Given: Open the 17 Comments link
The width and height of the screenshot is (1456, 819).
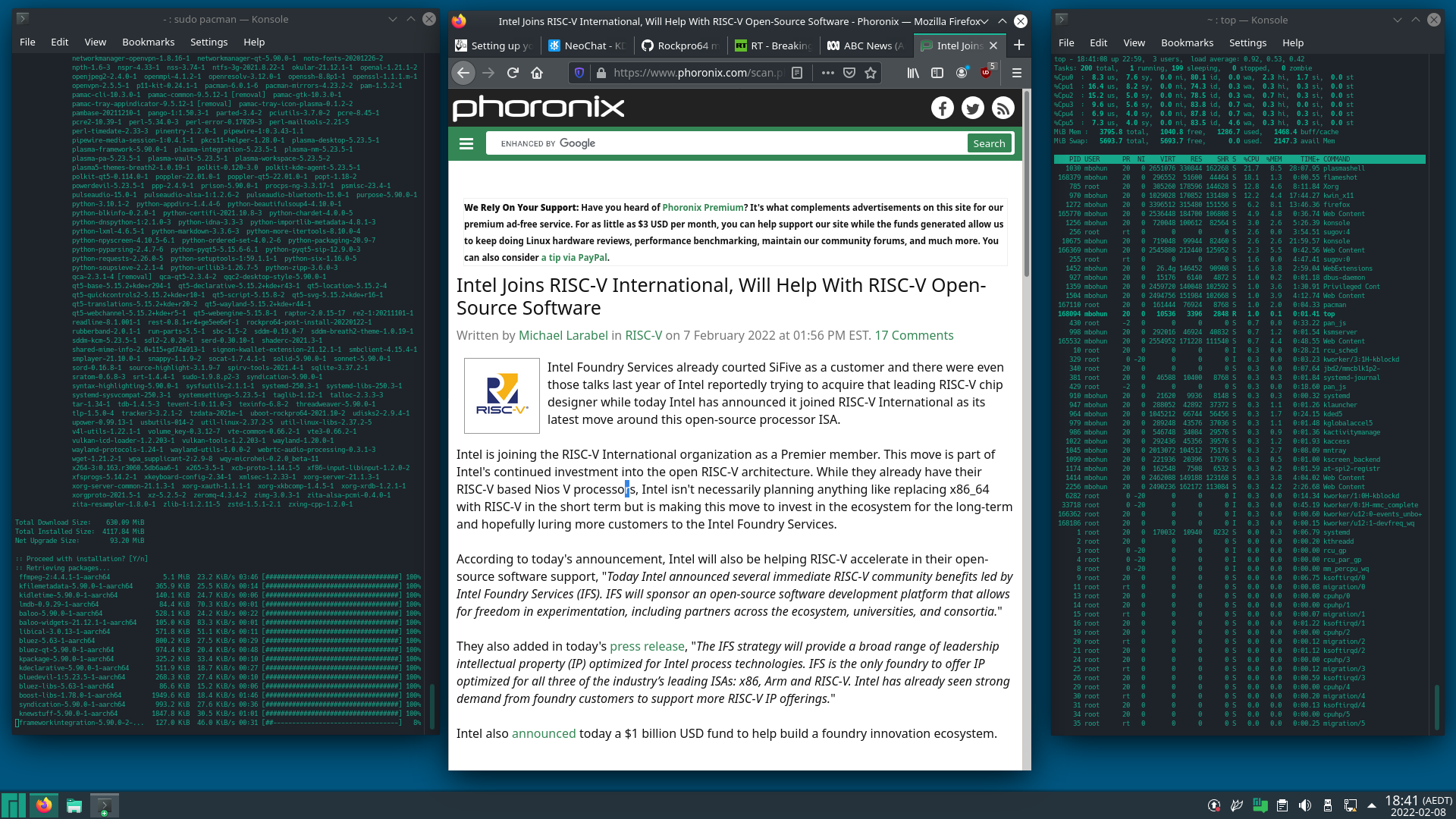Looking at the screenshot, I should 914,335.
